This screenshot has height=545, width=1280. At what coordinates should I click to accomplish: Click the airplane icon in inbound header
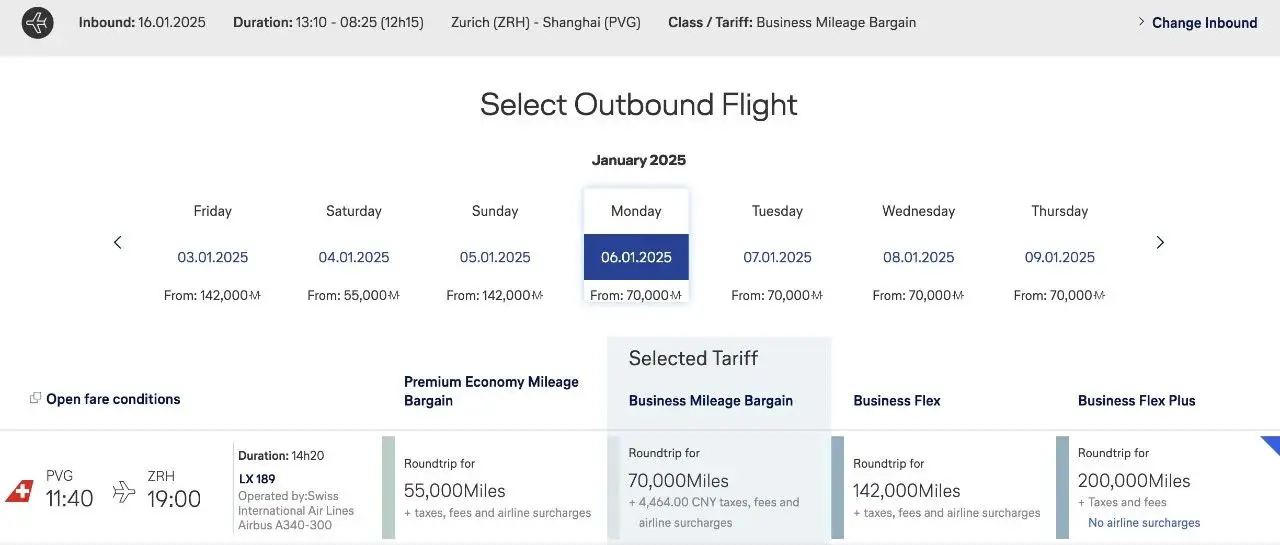click(x=38, y=22)
